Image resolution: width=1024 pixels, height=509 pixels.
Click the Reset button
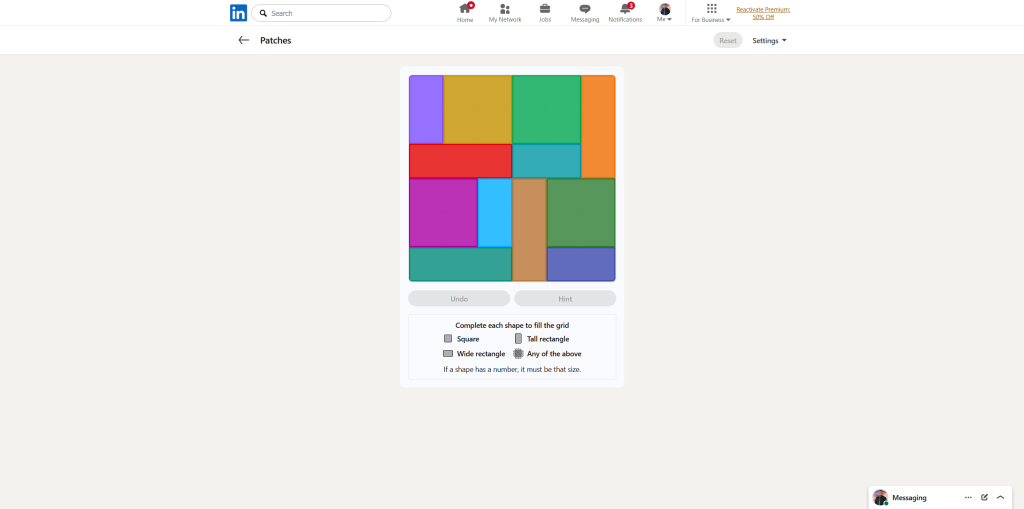(x=728, y=41)
